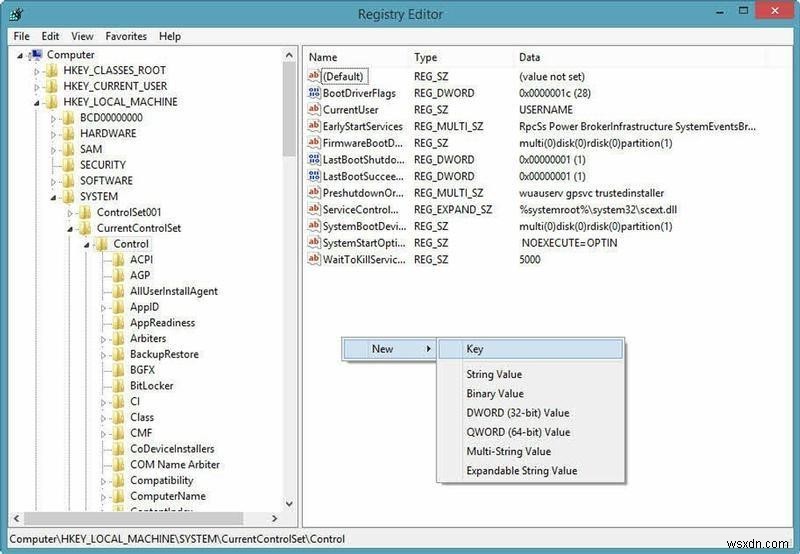The height and width of the screenshot is (554, 800).
Task: Click the NOEXECUTE=OPTIN data cell
Action: pos(569,243)
